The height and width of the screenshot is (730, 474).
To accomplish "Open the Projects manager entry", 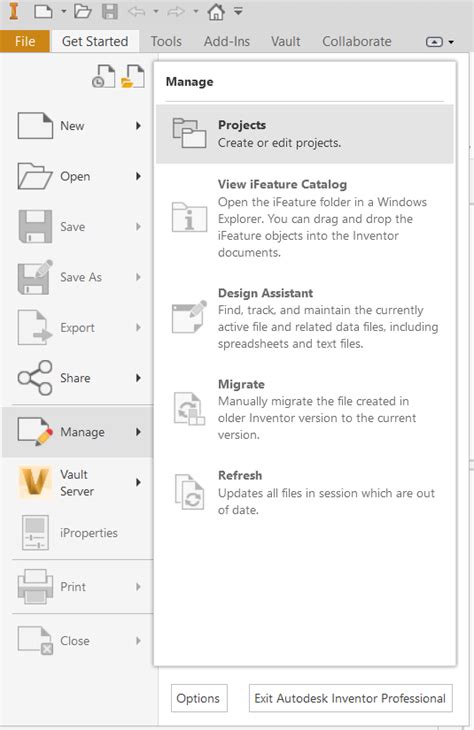I will coord(305,134).
